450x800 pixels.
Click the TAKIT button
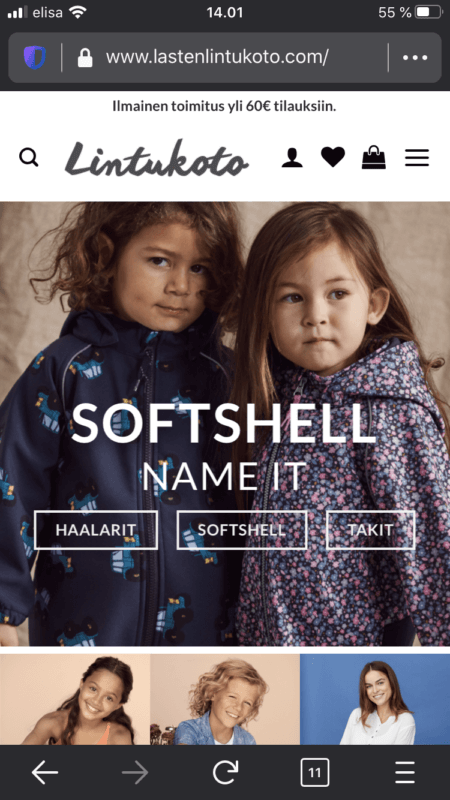point(370,530)
